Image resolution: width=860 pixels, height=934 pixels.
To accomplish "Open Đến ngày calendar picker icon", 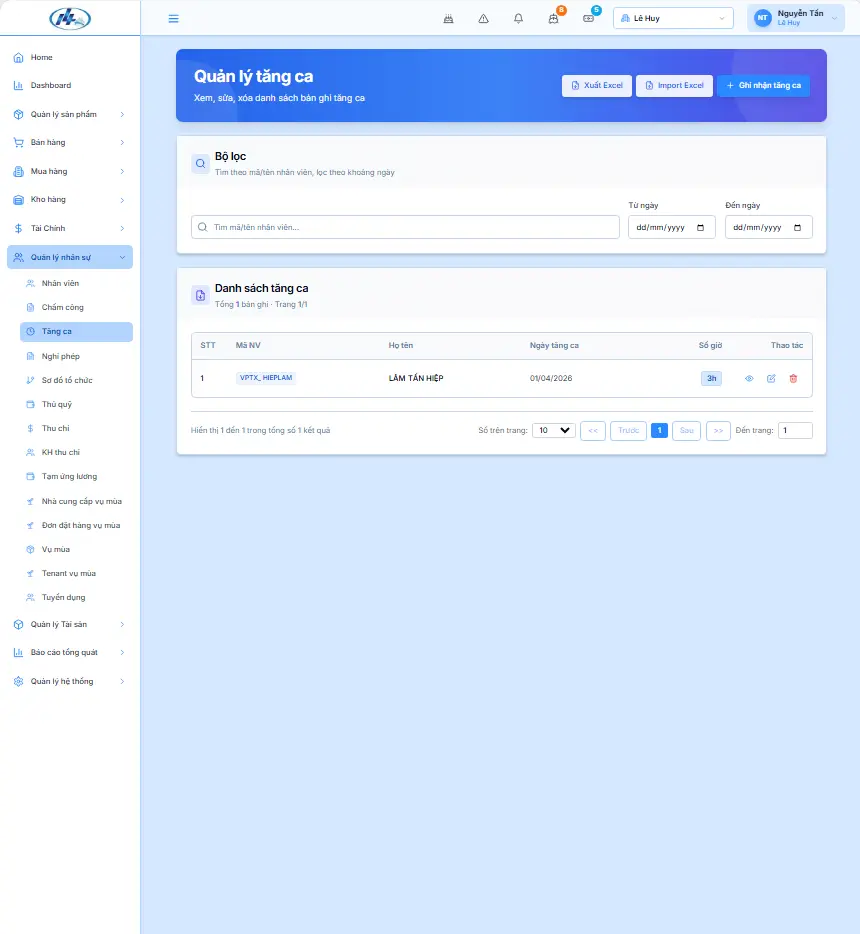I will (797, 228).
